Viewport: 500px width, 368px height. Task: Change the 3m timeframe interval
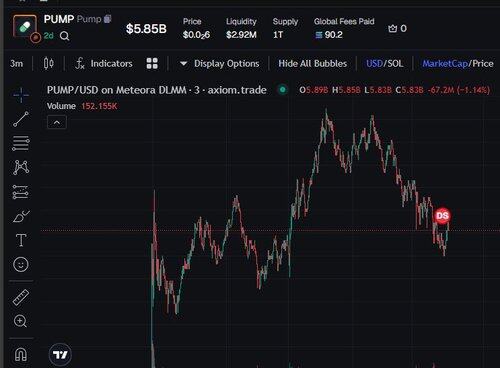coord(16,63)
